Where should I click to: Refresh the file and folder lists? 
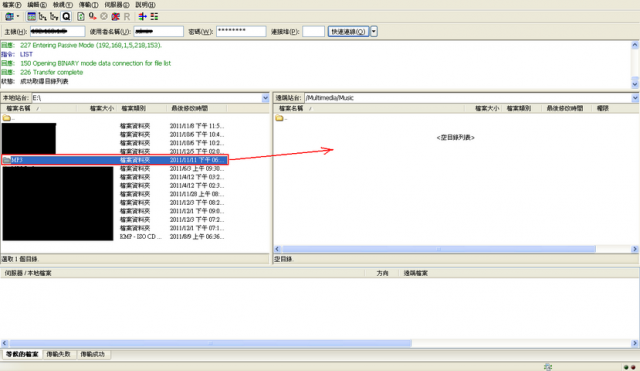tap(81, 17)
